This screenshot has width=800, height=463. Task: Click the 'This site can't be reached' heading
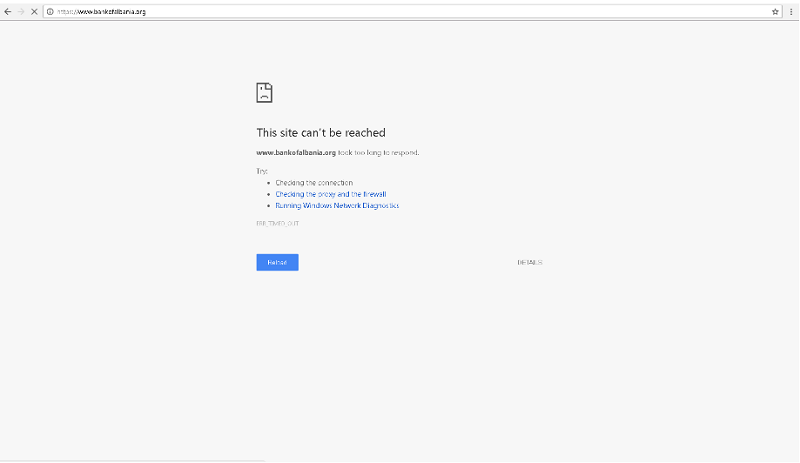click(321, 133)
